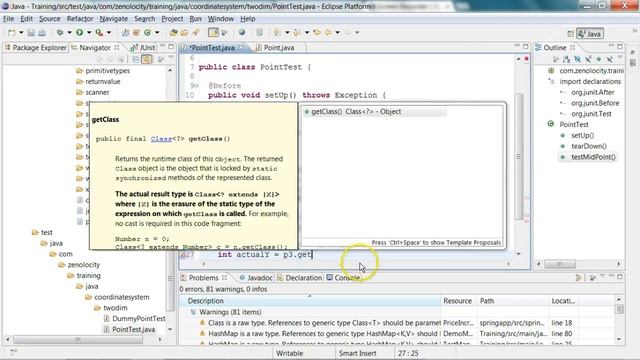
Task: Sort problems by Resource column header
Action: pyautogui.click(x=459, y=301)
